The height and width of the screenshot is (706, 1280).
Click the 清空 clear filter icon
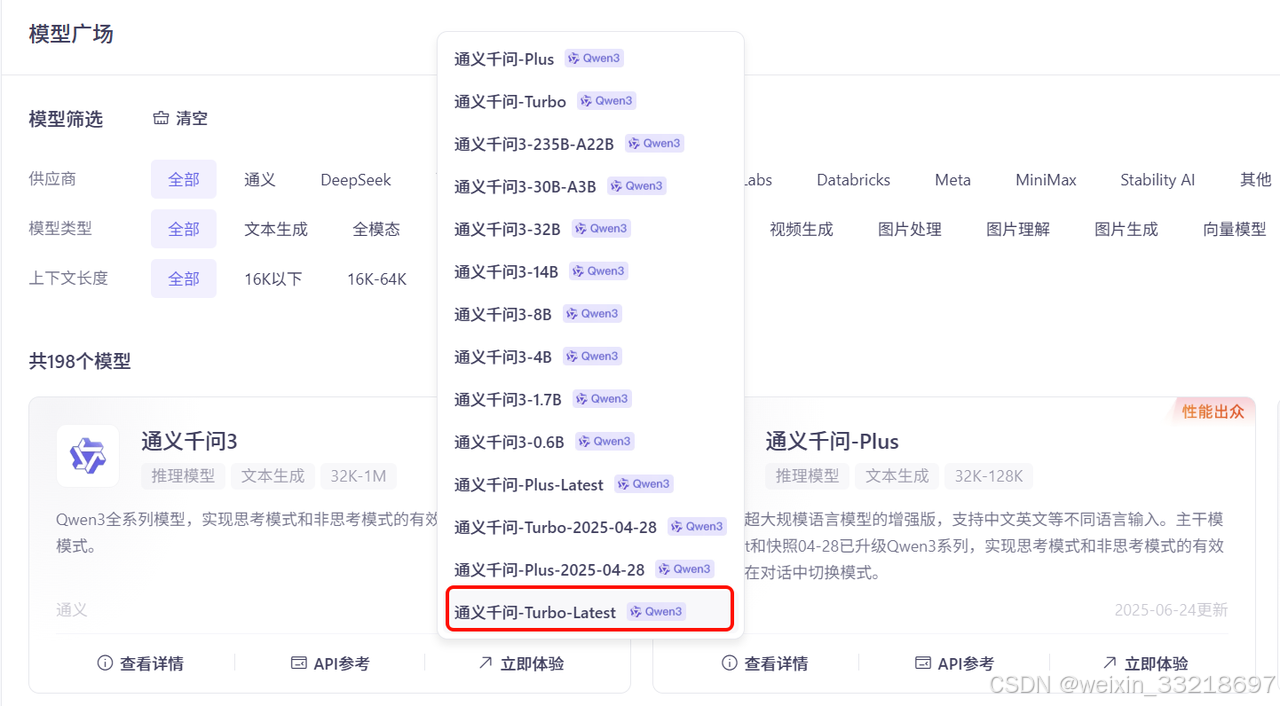[x=160, y=118]
